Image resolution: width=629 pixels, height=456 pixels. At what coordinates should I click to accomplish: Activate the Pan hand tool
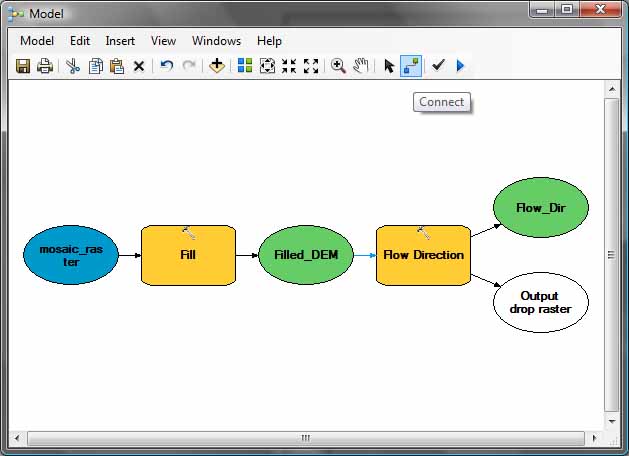tap(360, 66)
